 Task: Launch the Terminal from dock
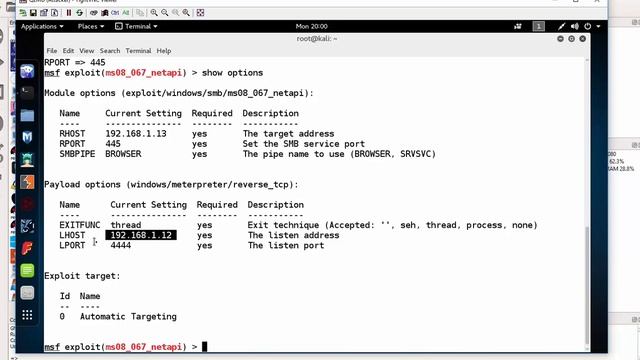point(27,93)
